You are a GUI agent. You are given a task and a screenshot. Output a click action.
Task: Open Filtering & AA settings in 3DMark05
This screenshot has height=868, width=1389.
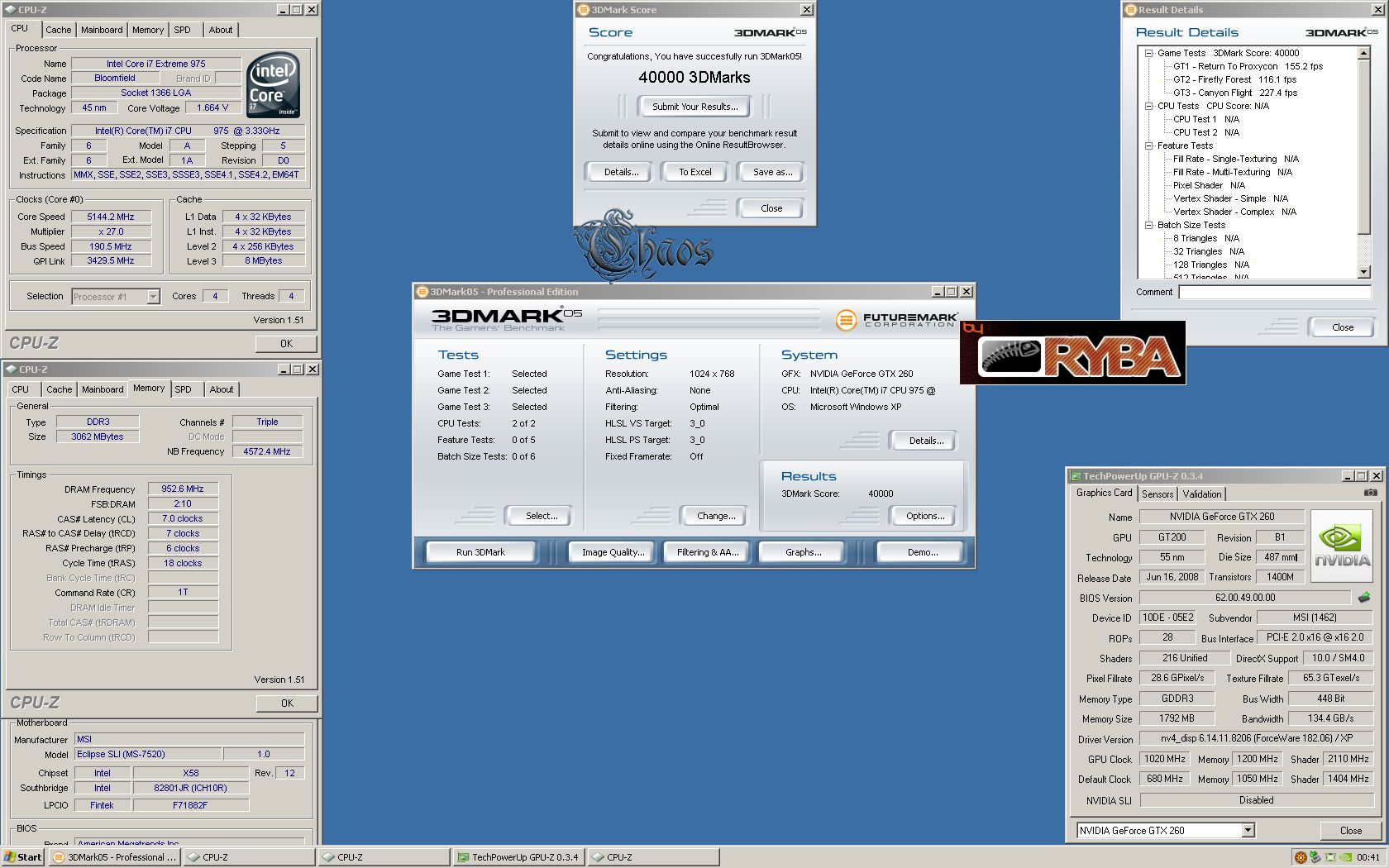coord(708,552)
